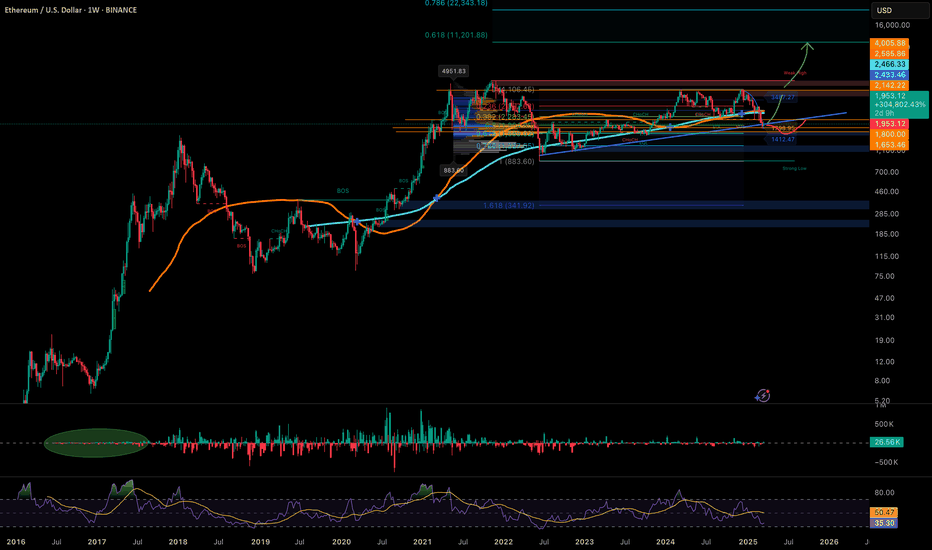Screen dimensions: 932x550
Task: Select the 1,800.00 orange price label
Action: pyautogui.click(x=890, y=134)
